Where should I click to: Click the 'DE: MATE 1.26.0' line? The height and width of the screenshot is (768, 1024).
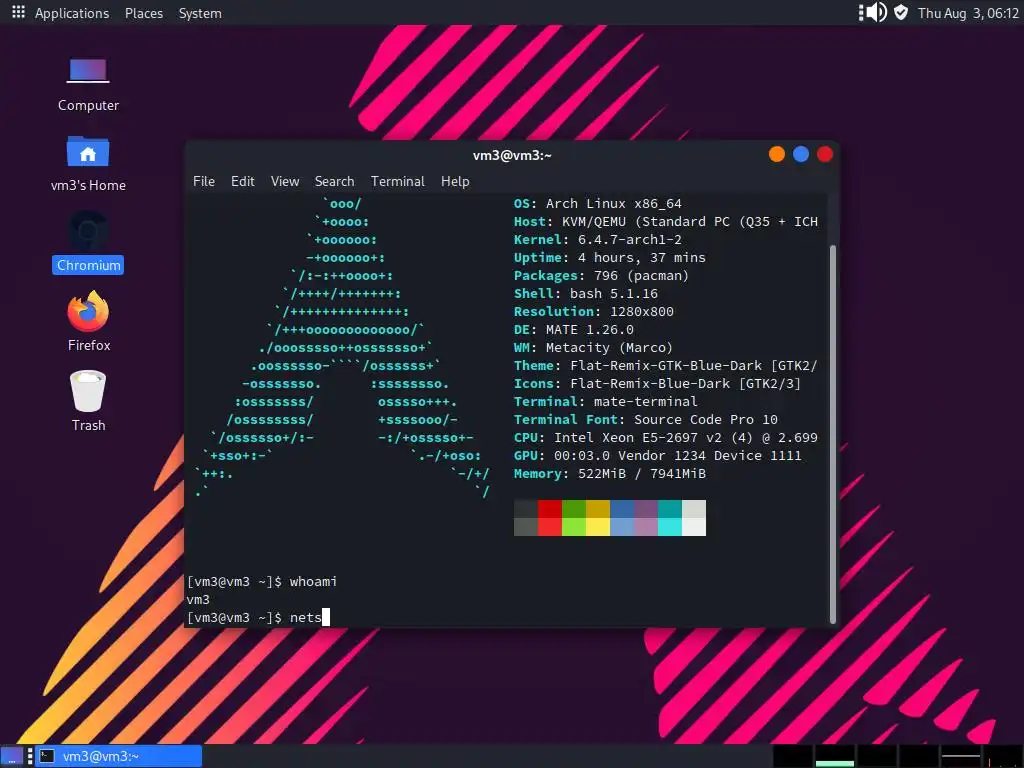coord(573,329)
